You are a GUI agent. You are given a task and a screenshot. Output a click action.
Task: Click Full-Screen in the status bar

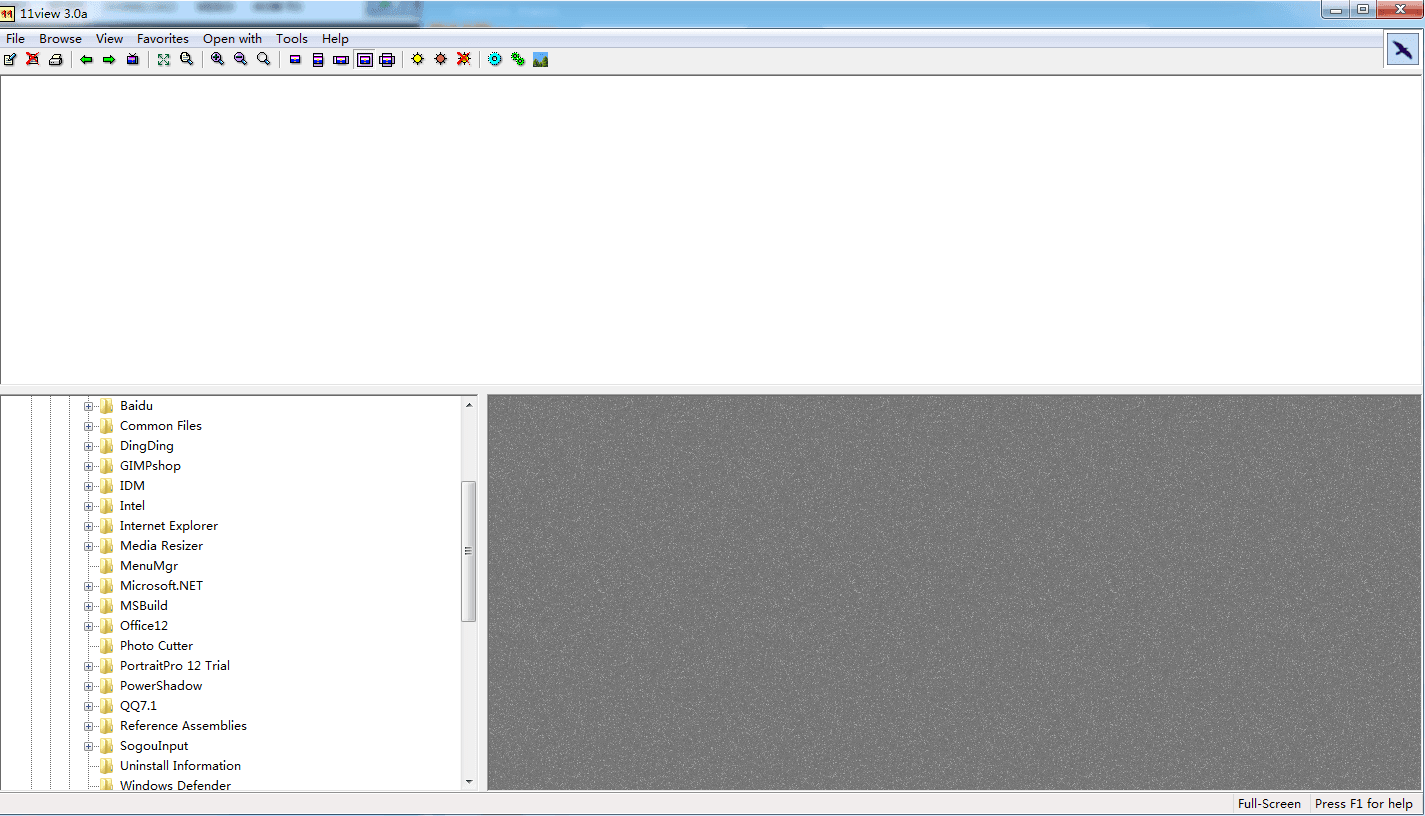pyautogui.click(x=1269, y=804)
